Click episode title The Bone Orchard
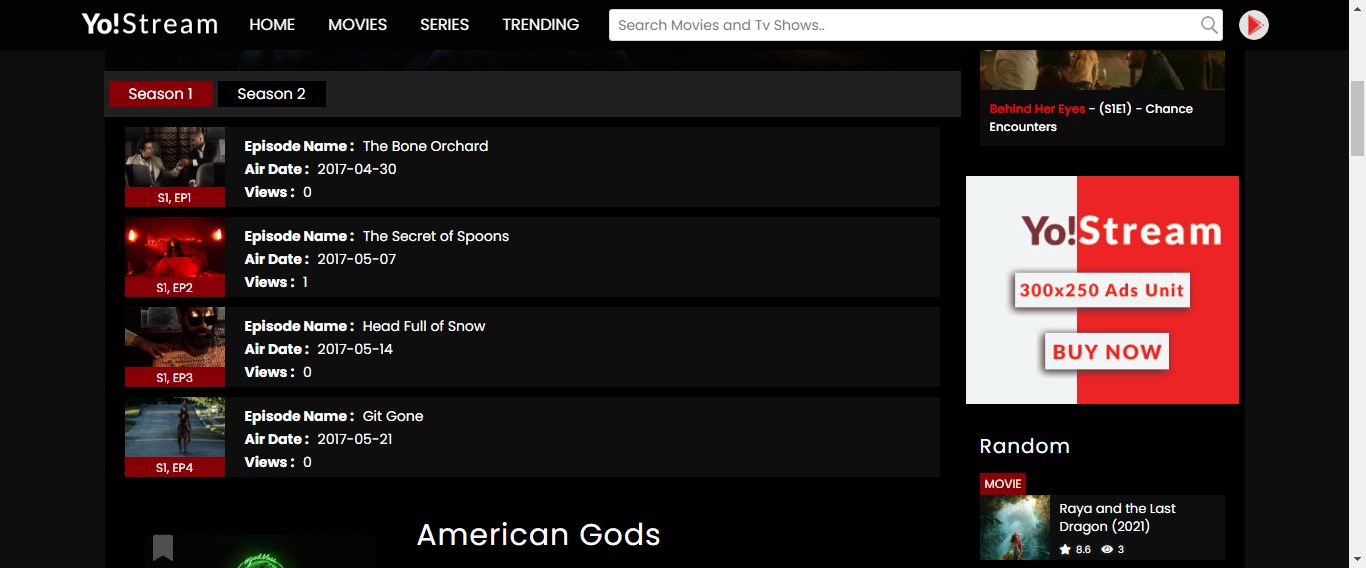This screenshot has height=568, width=1366. (x=426, y=146)
